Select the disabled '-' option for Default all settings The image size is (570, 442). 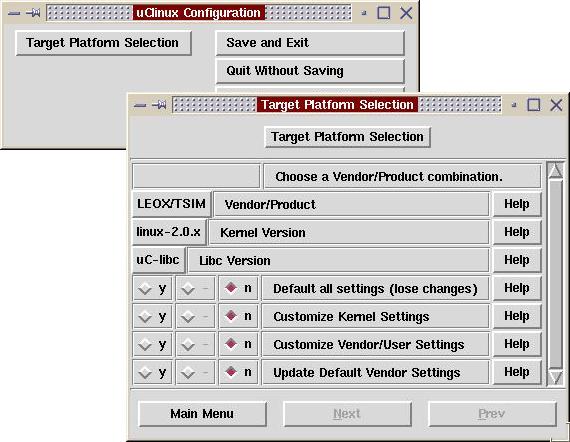196,289
